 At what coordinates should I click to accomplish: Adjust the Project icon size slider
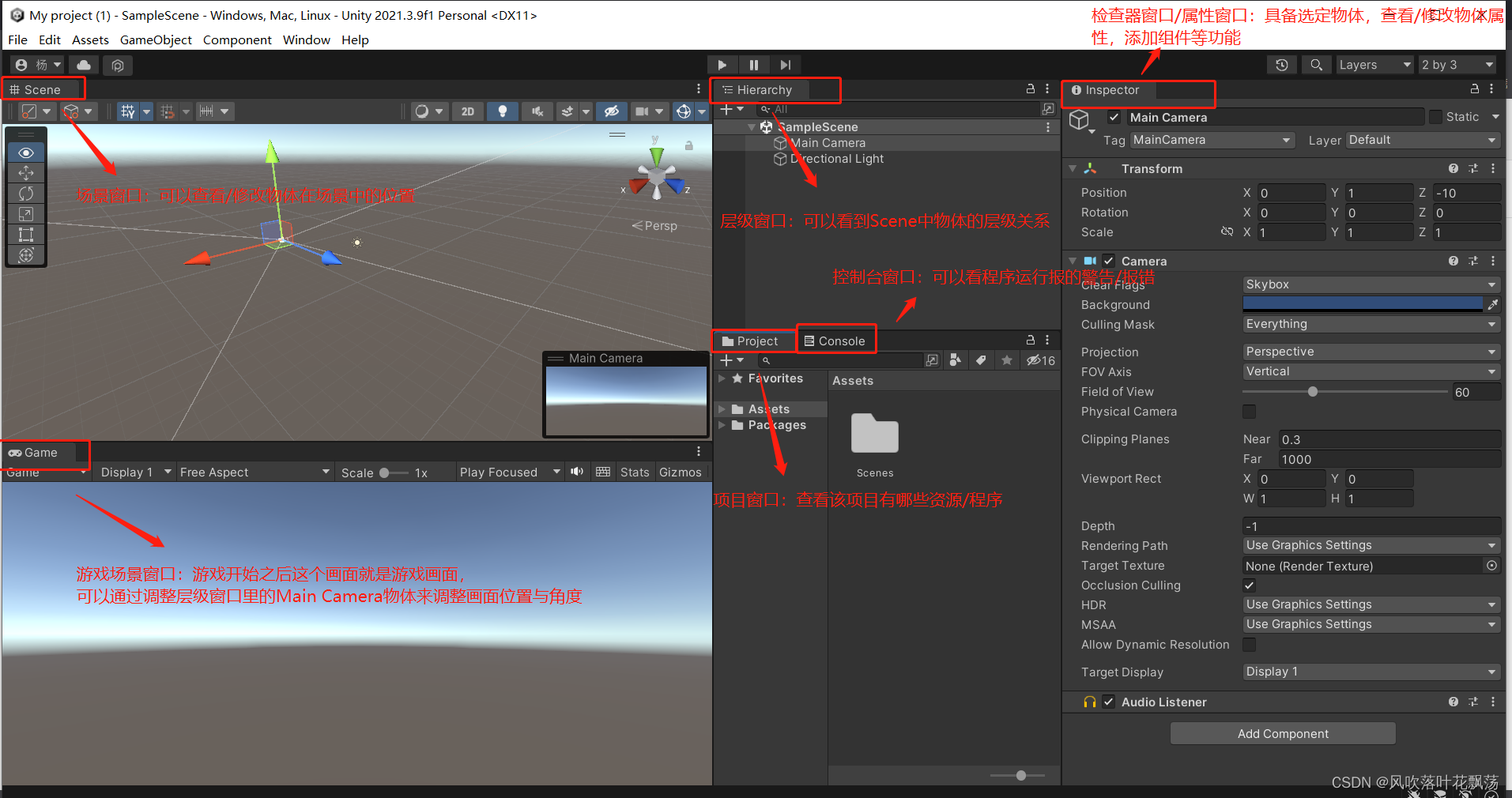(x=1021, y=775)
